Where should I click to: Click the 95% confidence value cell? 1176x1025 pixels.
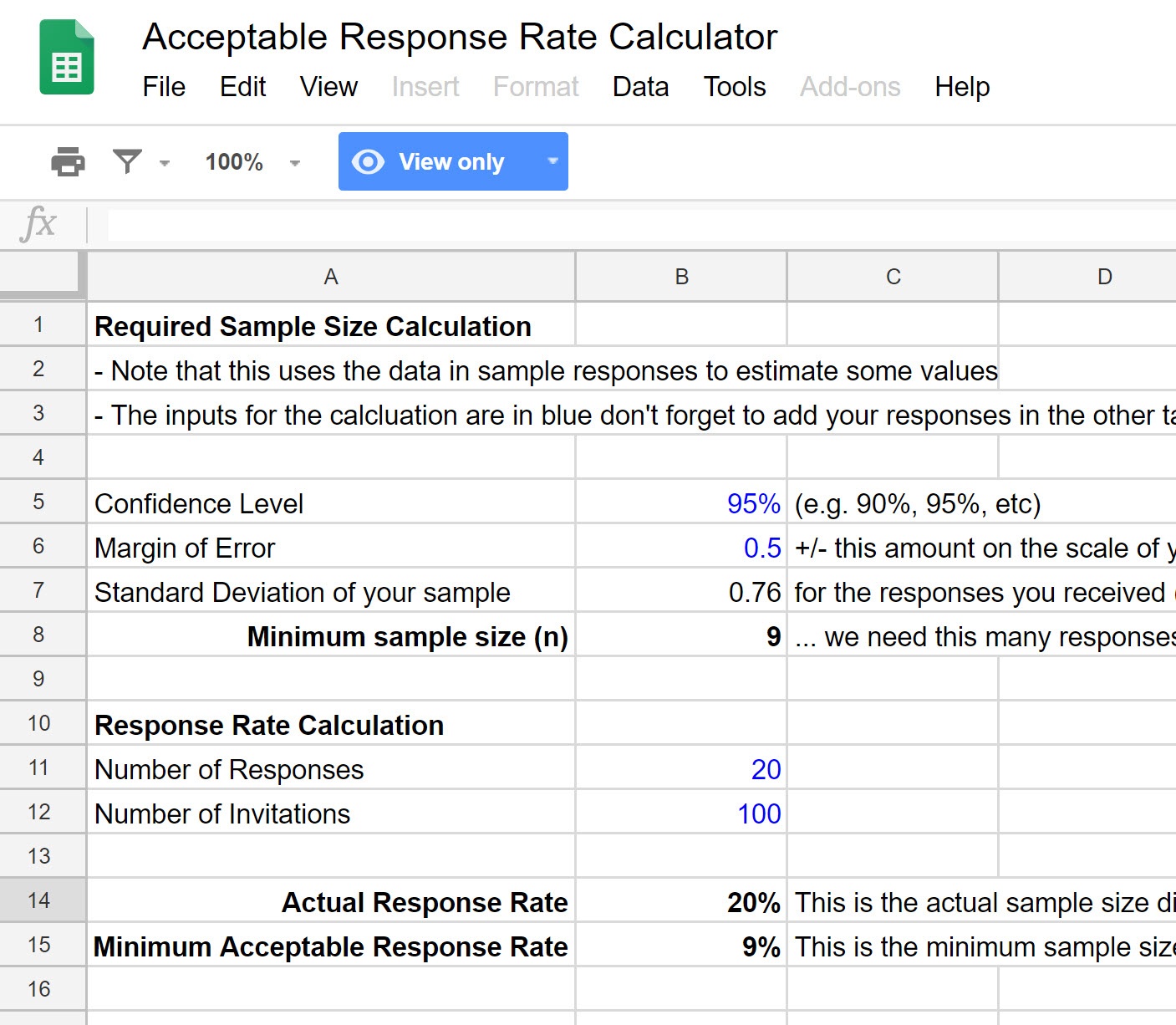681,502
